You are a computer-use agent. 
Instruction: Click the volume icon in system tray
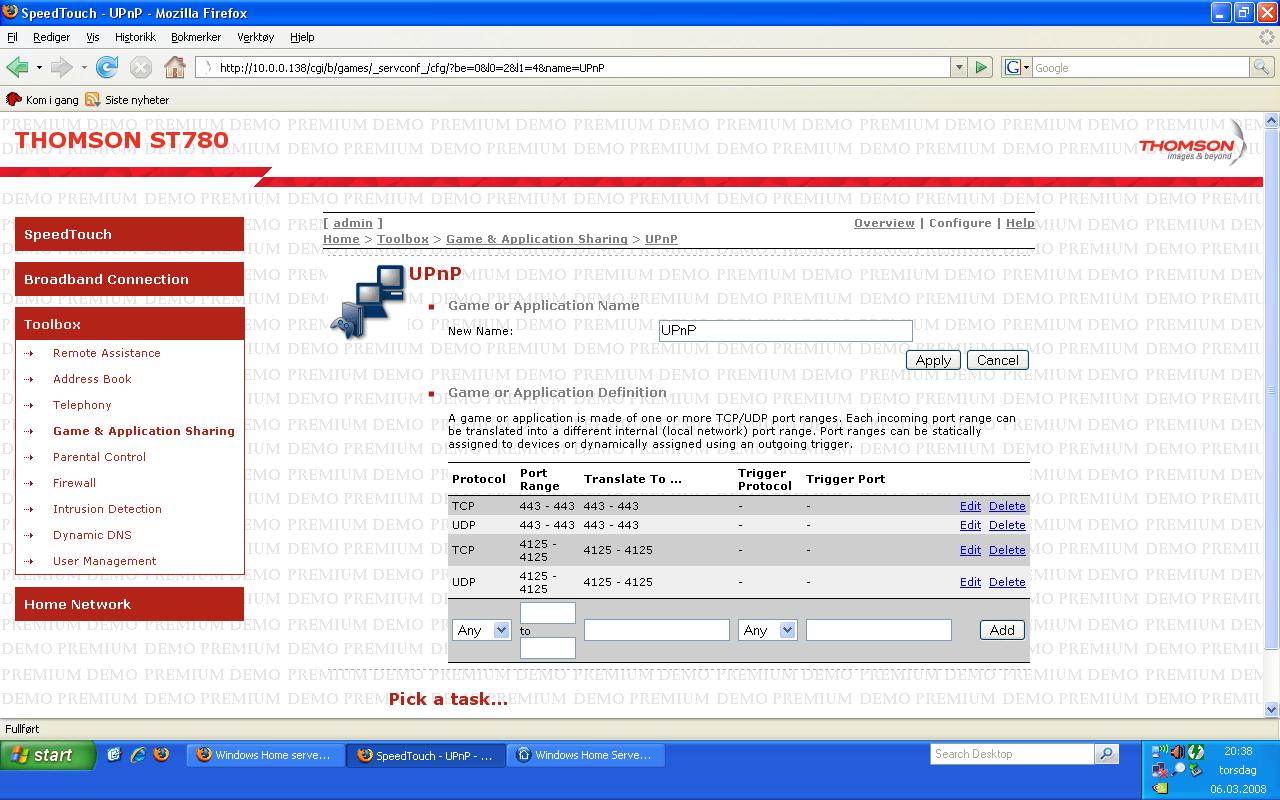click(x=1178, y=751)
